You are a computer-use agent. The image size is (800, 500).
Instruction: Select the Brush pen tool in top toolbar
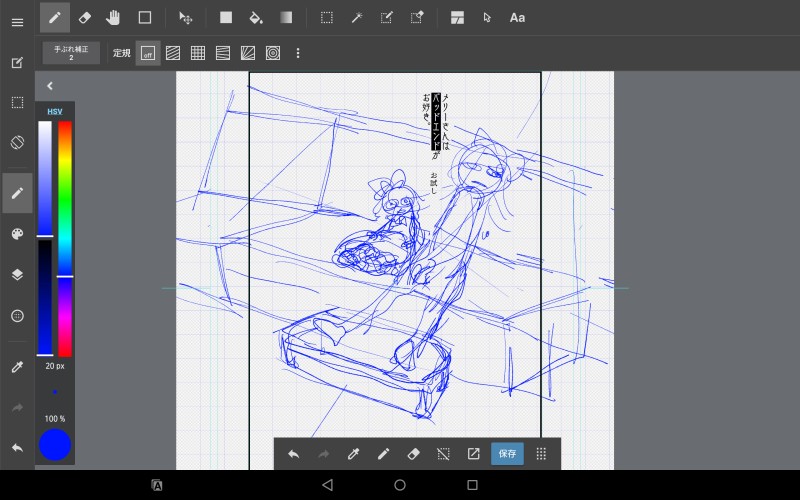pyautogui.click(x=55, y=18)
